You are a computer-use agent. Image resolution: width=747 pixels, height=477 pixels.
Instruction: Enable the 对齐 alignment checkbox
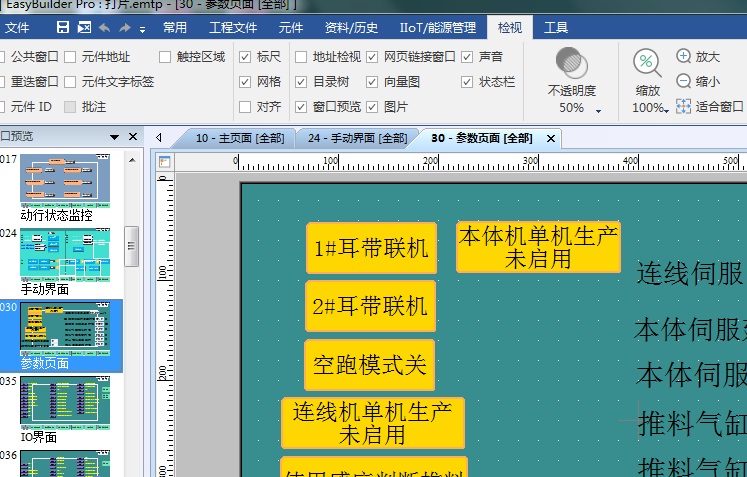pos(245,107)
